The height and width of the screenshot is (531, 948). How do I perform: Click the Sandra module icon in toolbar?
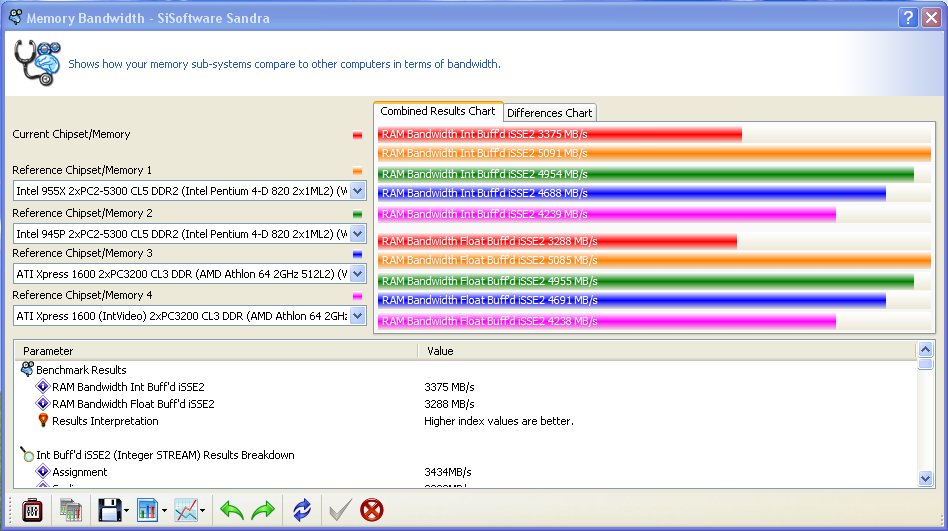point(32,510)
